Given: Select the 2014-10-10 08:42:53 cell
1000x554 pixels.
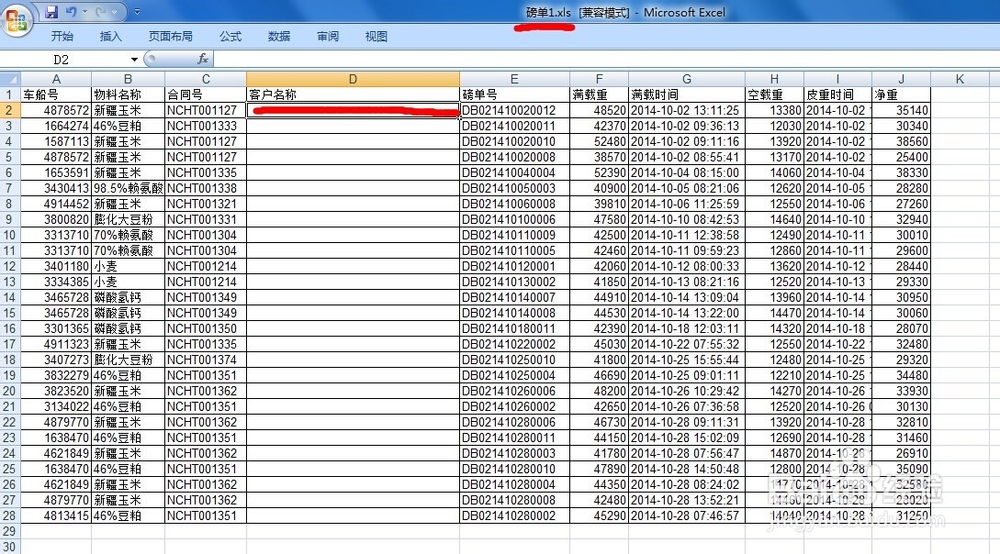Looking at the screenshot, I should [x=686, y=219].
